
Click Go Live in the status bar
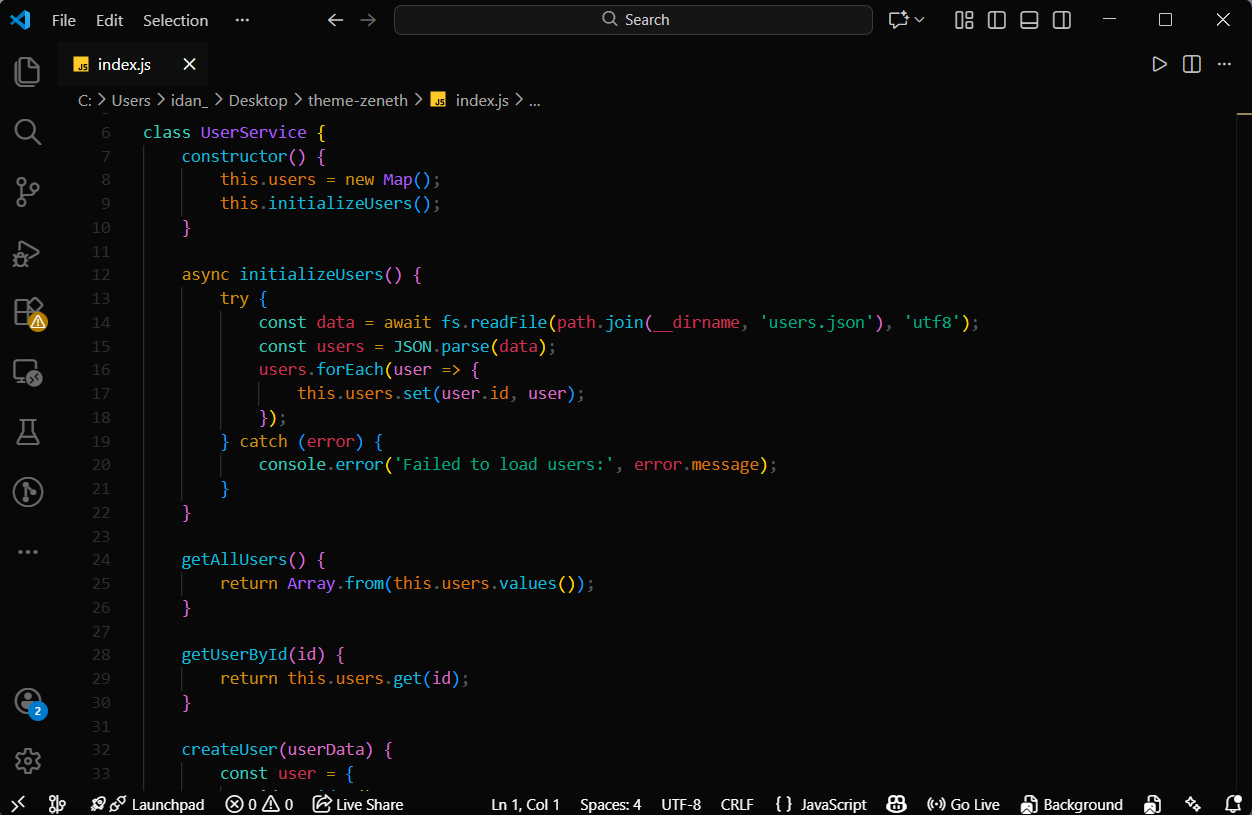coord(962,803)
